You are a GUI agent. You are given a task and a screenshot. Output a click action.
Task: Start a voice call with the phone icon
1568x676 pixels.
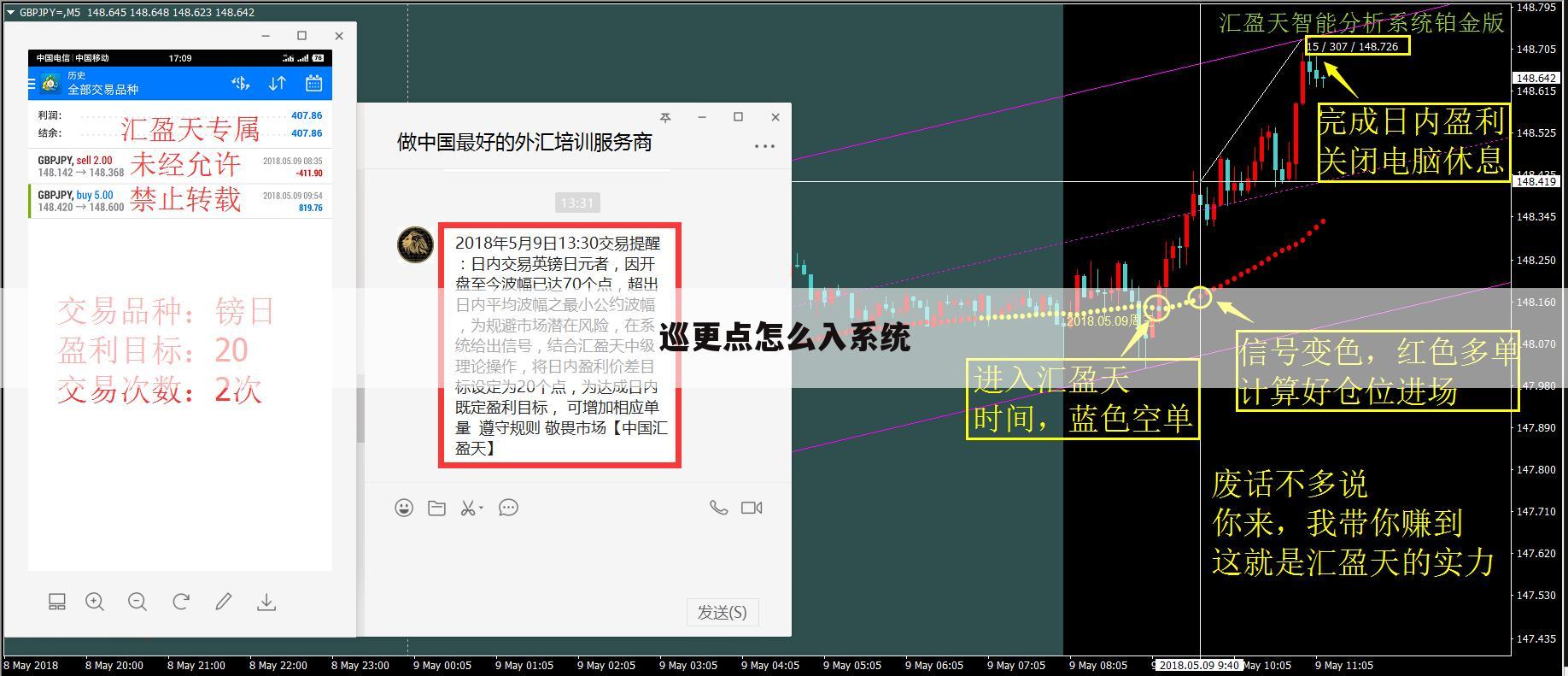point(719,508)
